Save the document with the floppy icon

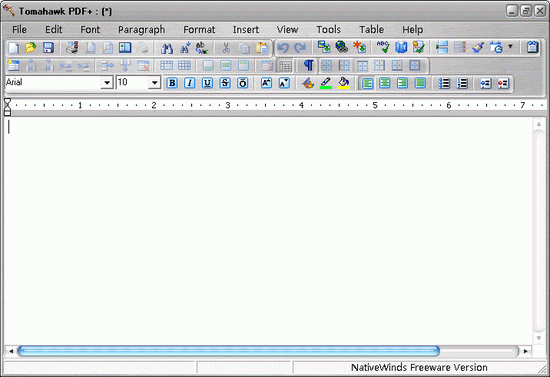[x=48, y=48]
